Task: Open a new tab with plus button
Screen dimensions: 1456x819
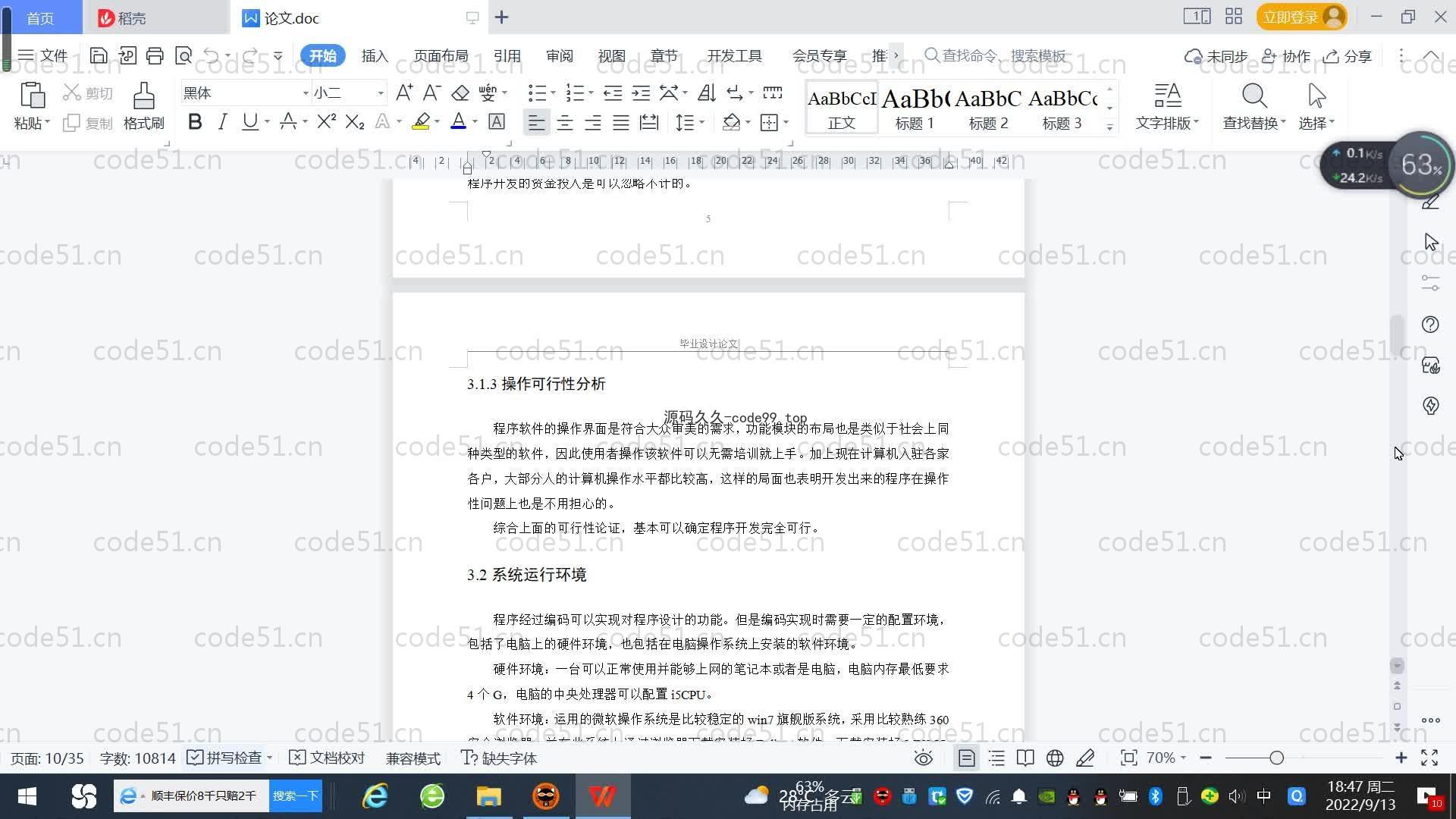Action: pos(501,17)
